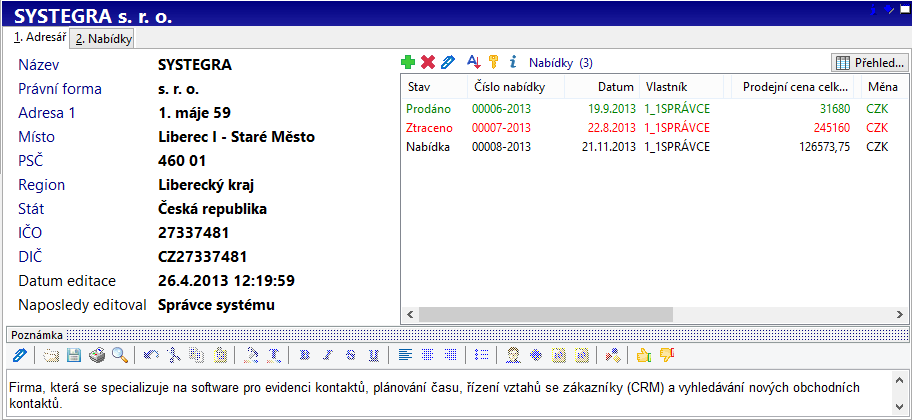Click the Nabídky (3) label
912x420 pixels.
tap(561, 63)
